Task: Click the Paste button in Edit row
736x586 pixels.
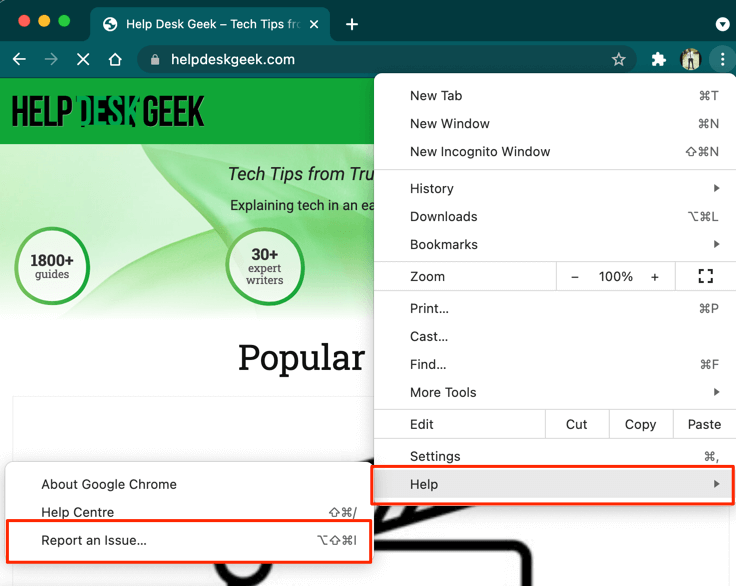Action: [704, 424]
